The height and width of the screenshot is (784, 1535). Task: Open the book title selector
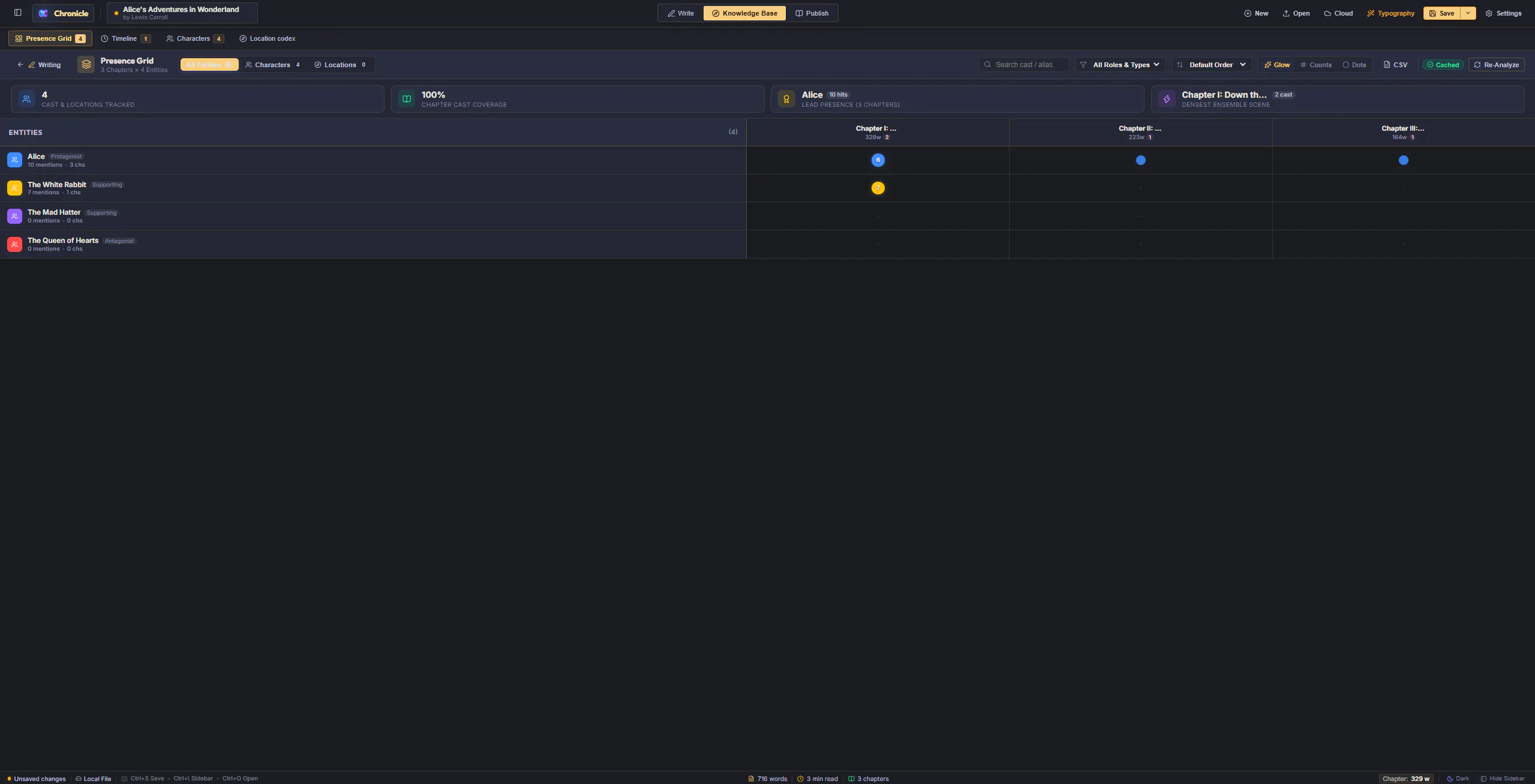(182, 13)
